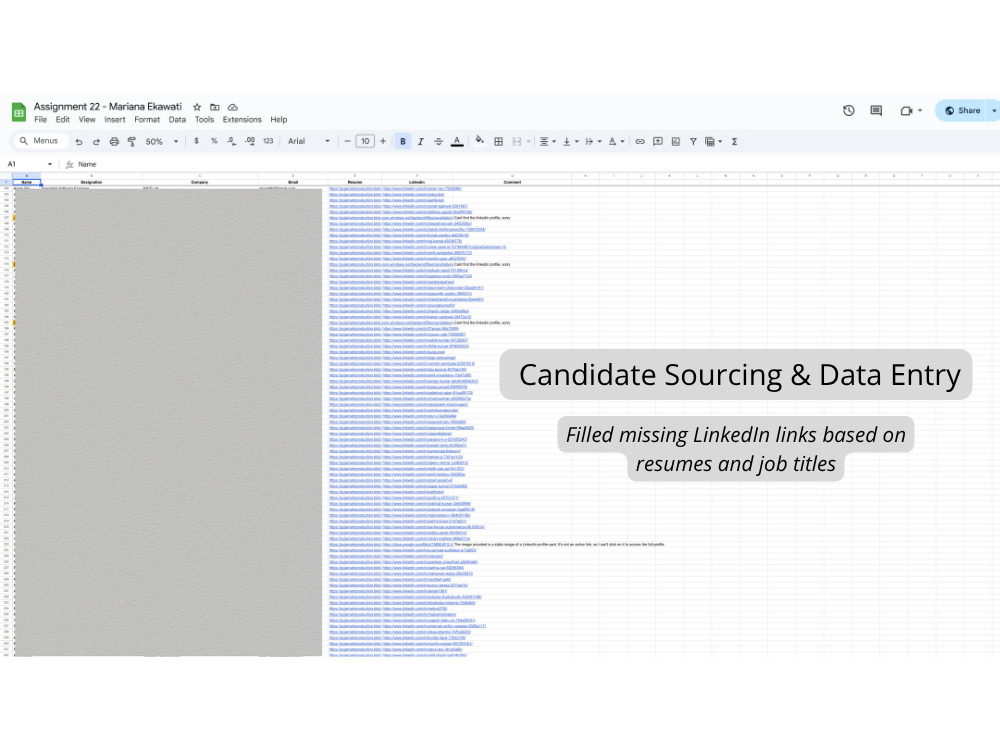Screen dimensions: 1000x750
Task: Open the name box dropdown beside A1
Action: pyautogui.click(x=50, y=164)
